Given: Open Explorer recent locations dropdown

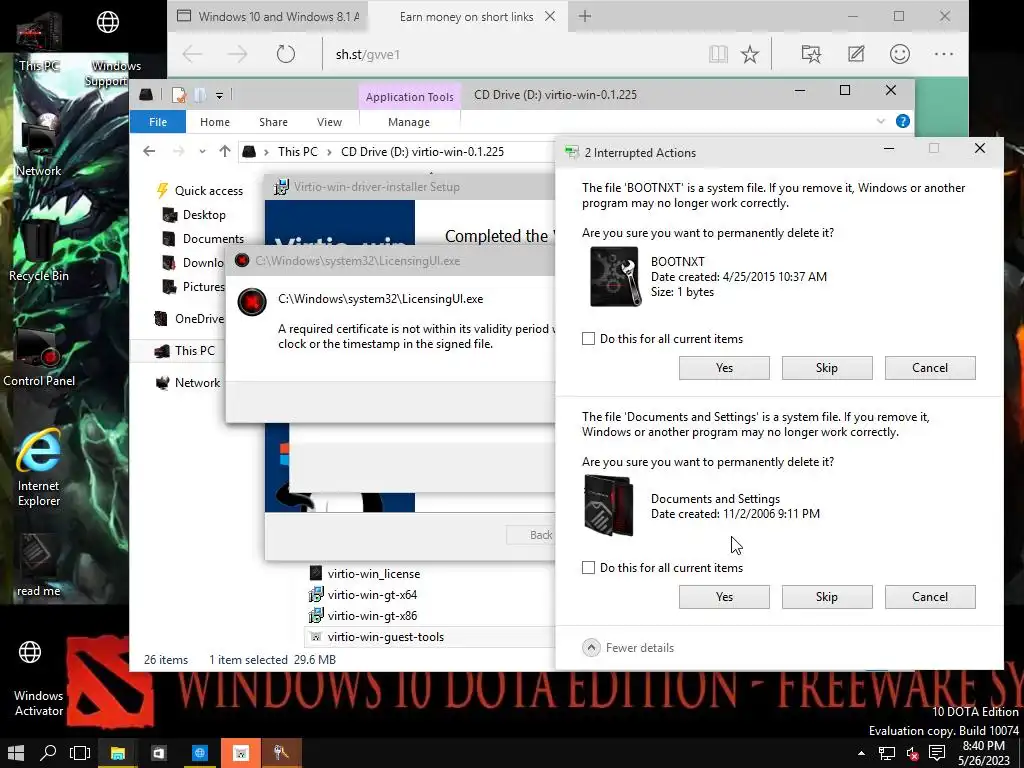Looking at the screenshot, I should 202,152.
